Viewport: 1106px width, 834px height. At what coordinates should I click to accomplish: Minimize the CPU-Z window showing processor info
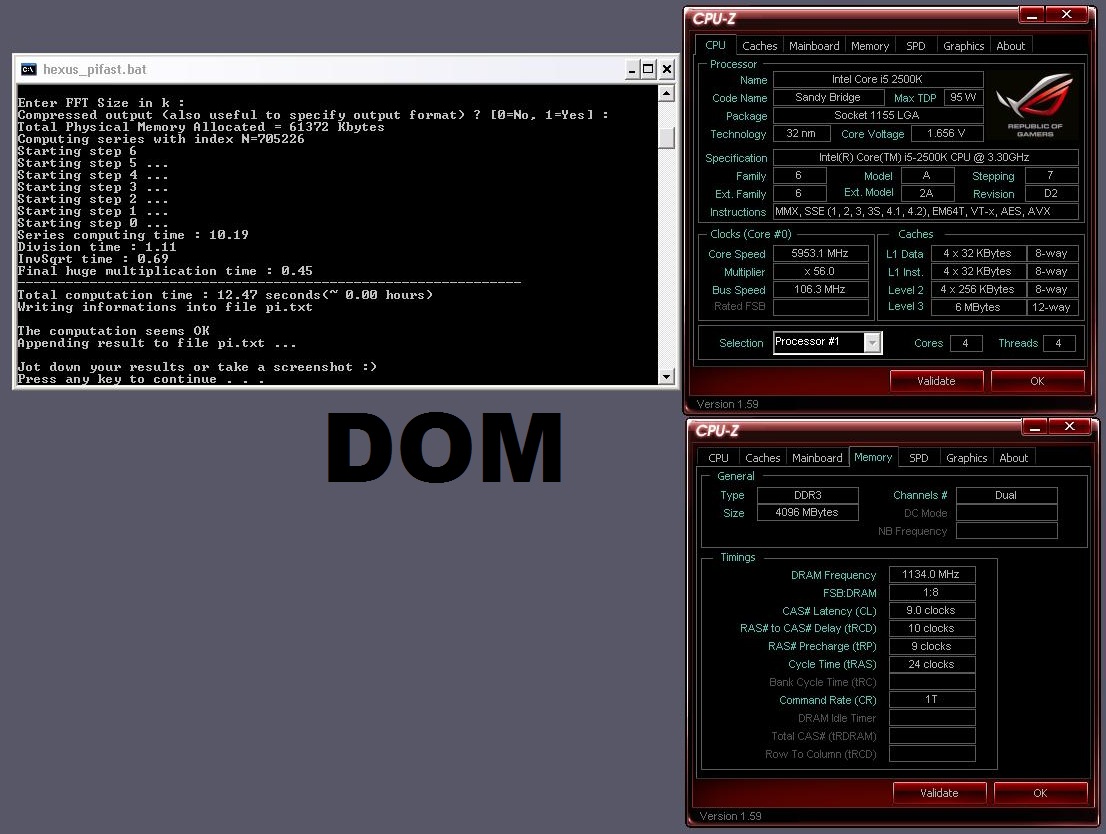1033,15
